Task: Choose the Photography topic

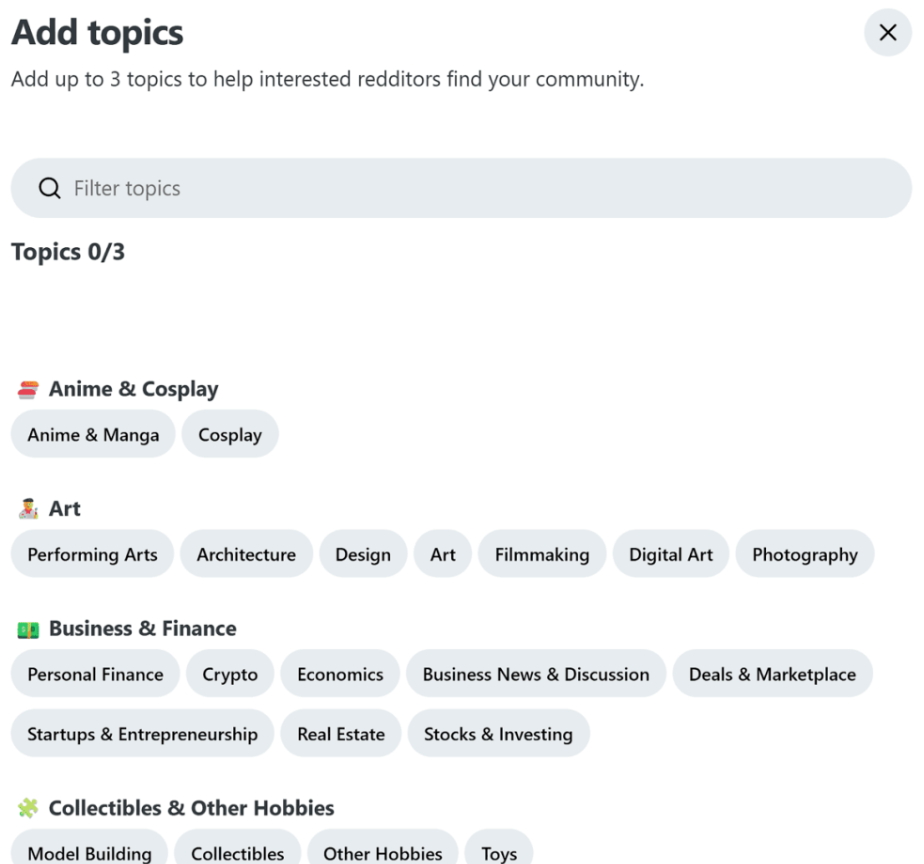Action: (805, 555)
